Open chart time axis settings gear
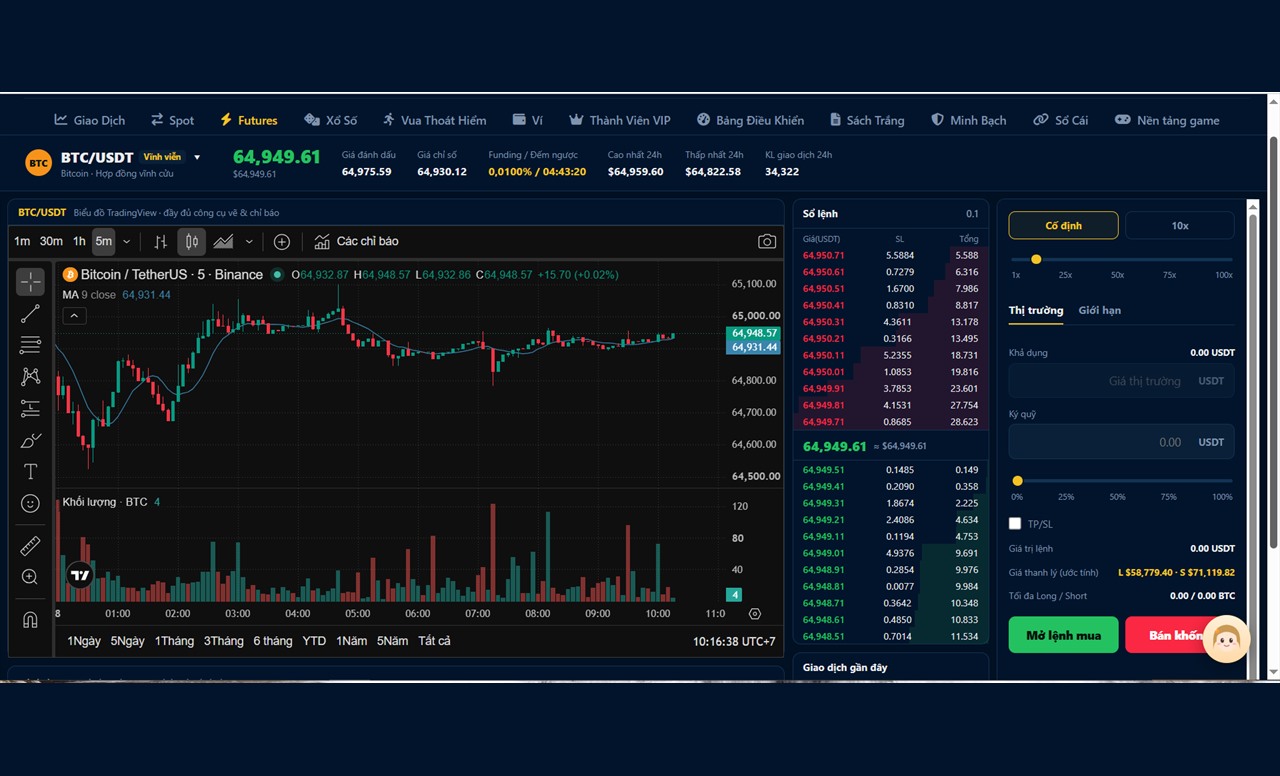 [x=755, y=614]
